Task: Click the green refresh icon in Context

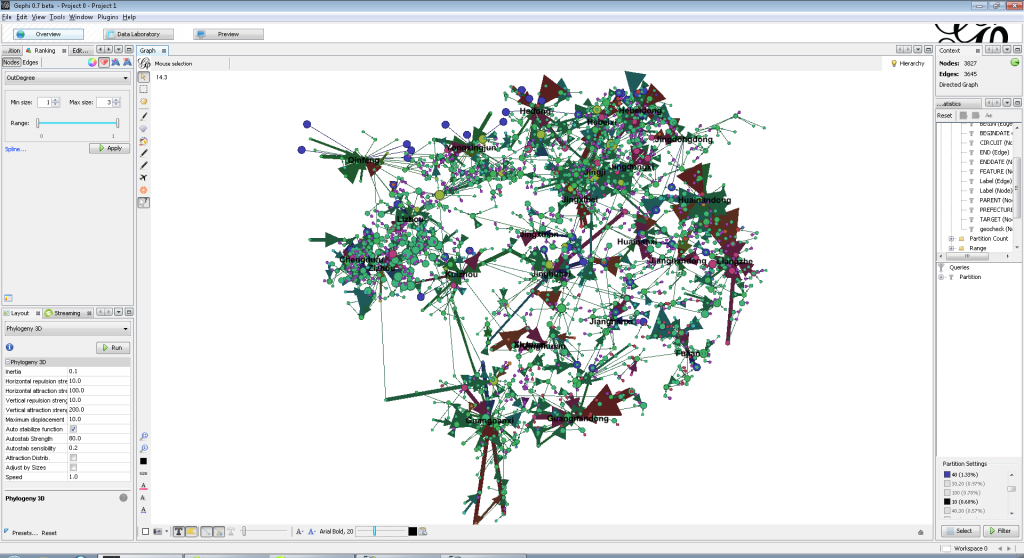Action: tap(1015, 63)
